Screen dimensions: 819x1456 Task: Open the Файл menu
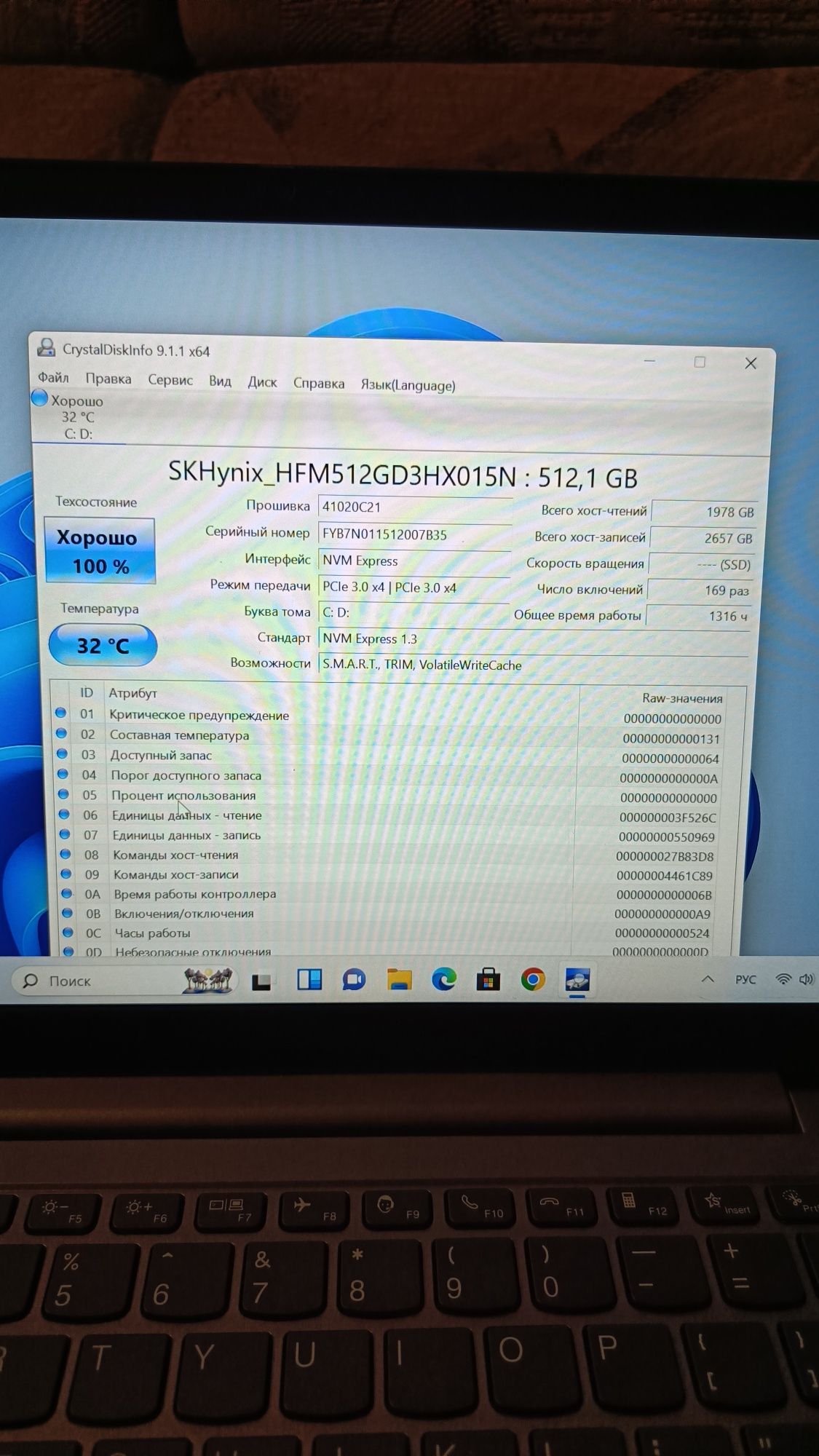53,378
